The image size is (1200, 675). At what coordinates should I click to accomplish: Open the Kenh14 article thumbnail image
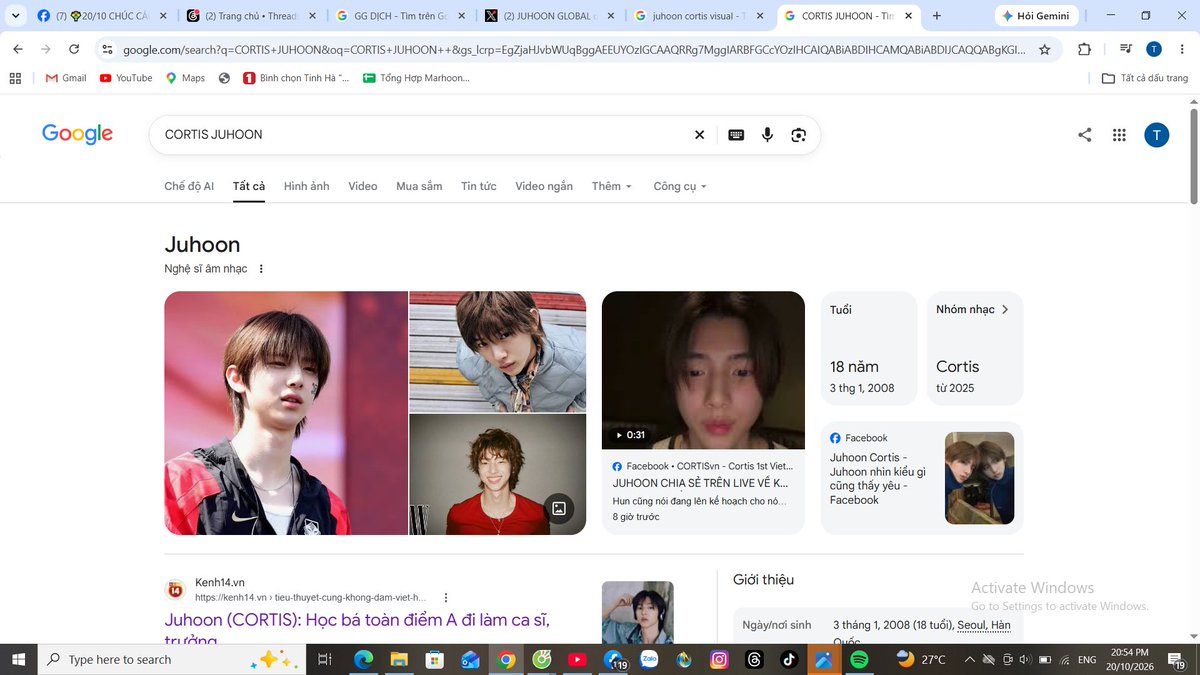click(x=638, y=612)
